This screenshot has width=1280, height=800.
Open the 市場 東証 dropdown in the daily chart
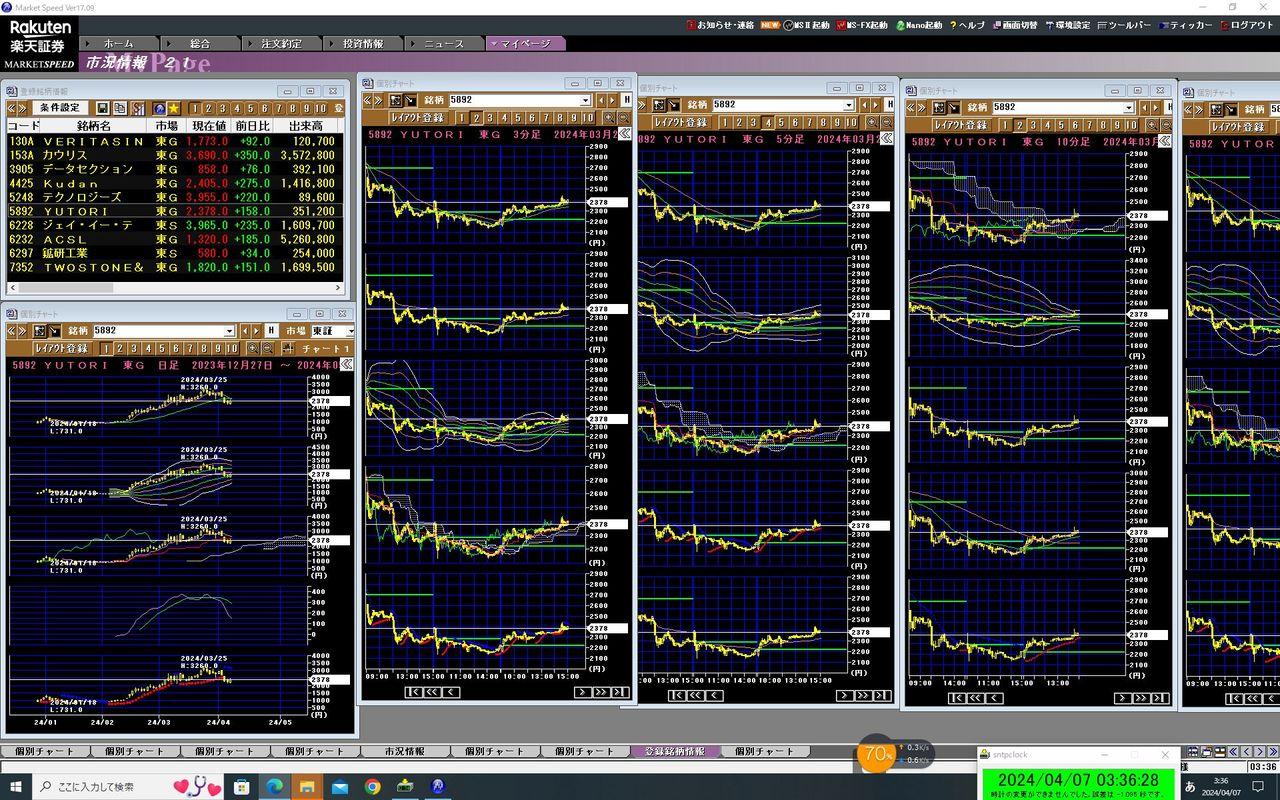[350, 331]
